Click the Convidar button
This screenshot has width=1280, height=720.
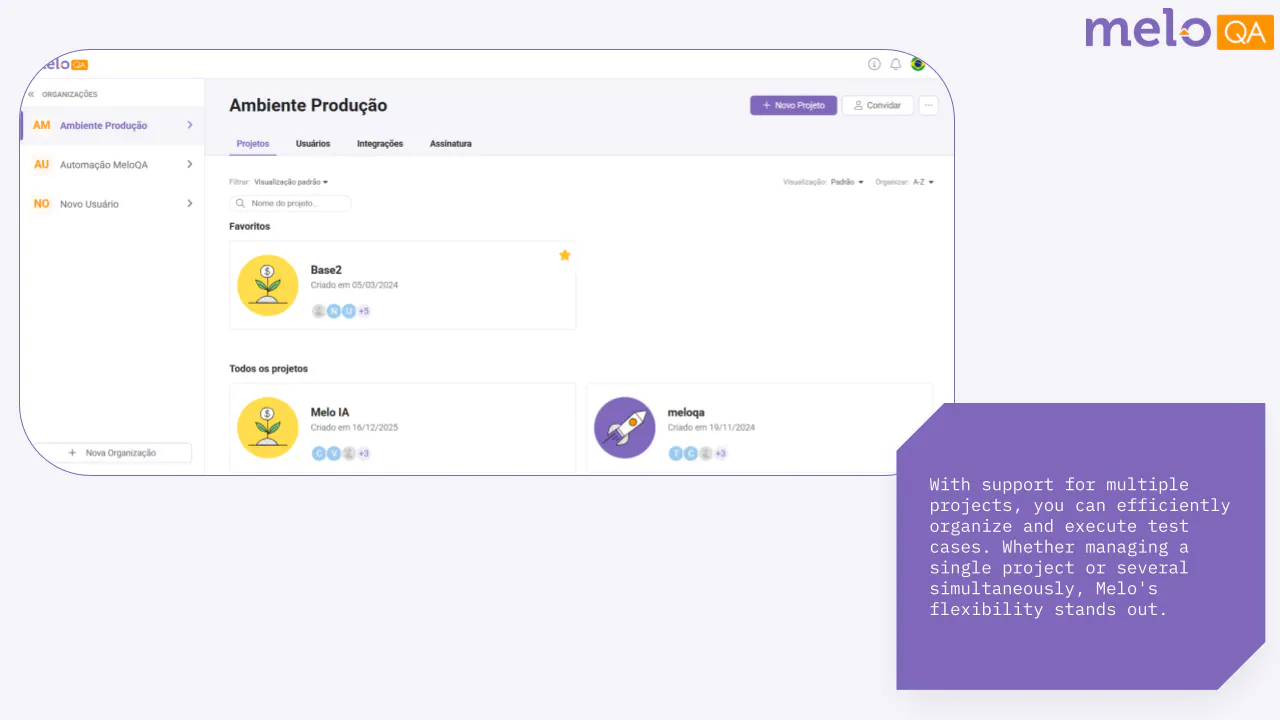pyautogui.click(x=877, y=105)
